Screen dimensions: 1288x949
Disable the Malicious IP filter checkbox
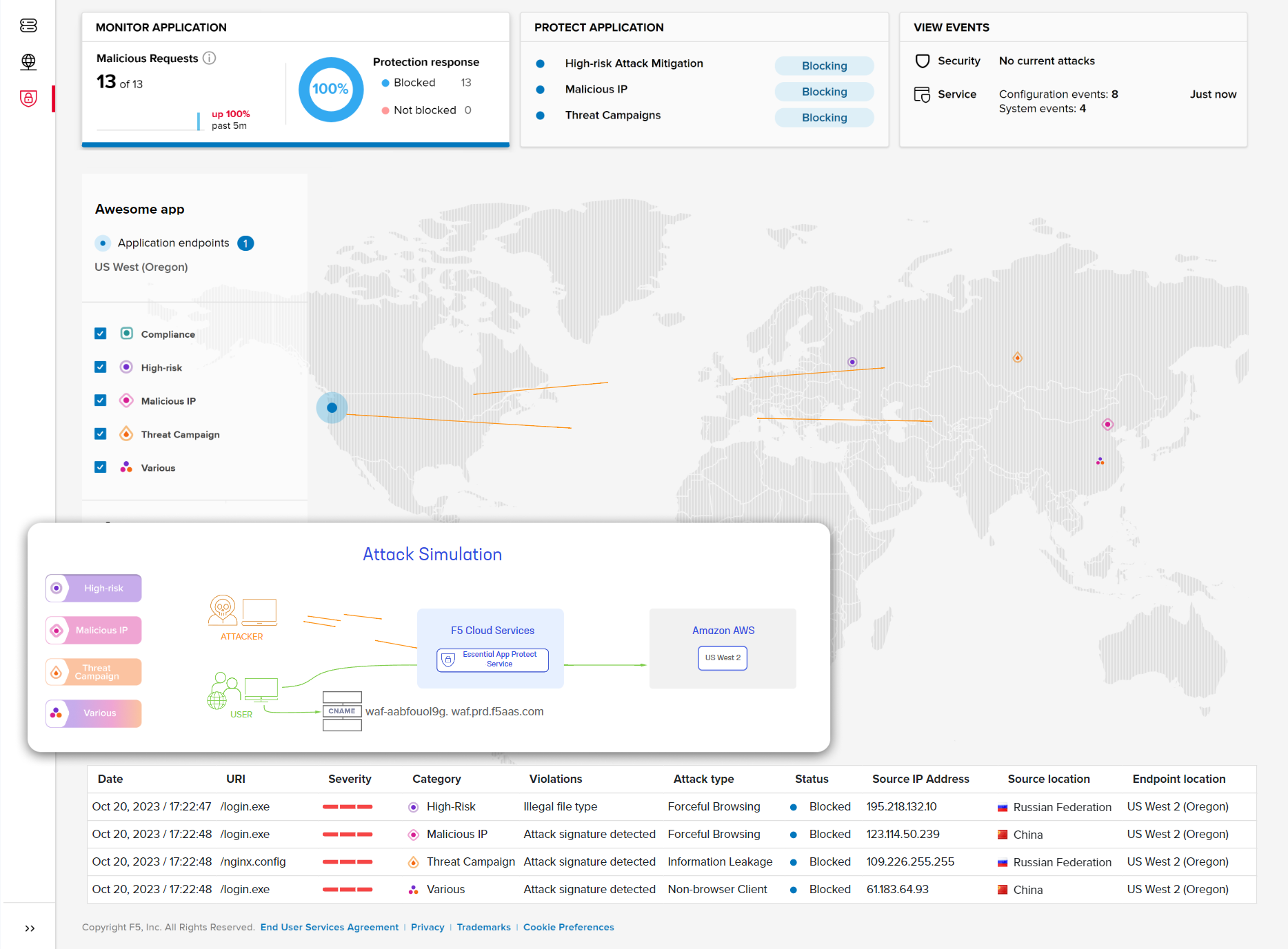[x=100, y=400]
